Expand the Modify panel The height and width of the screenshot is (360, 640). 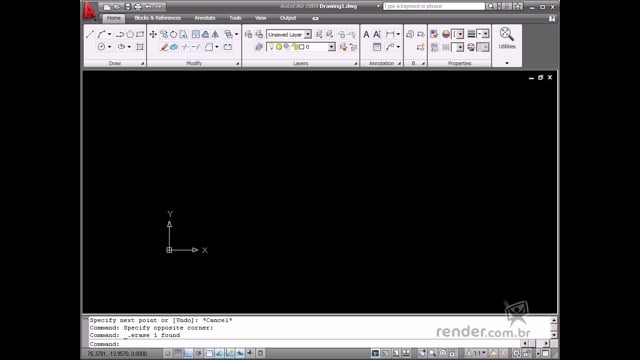(x=237, y=63)
